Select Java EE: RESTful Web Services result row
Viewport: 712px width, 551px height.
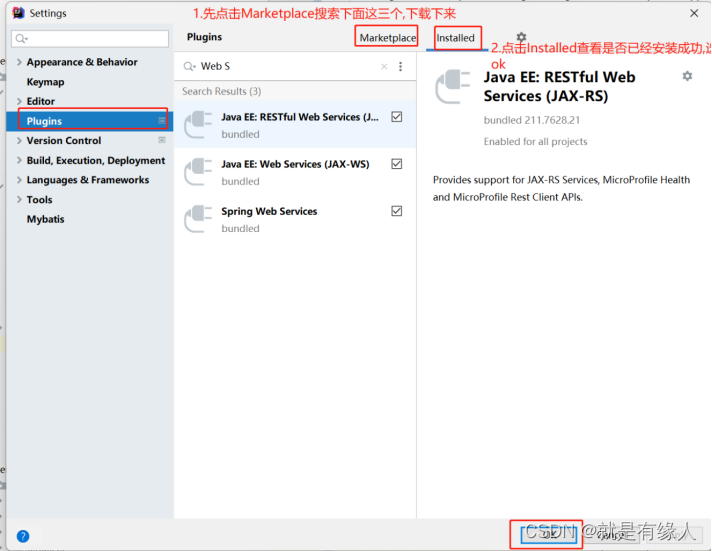[x=295, y=124]
